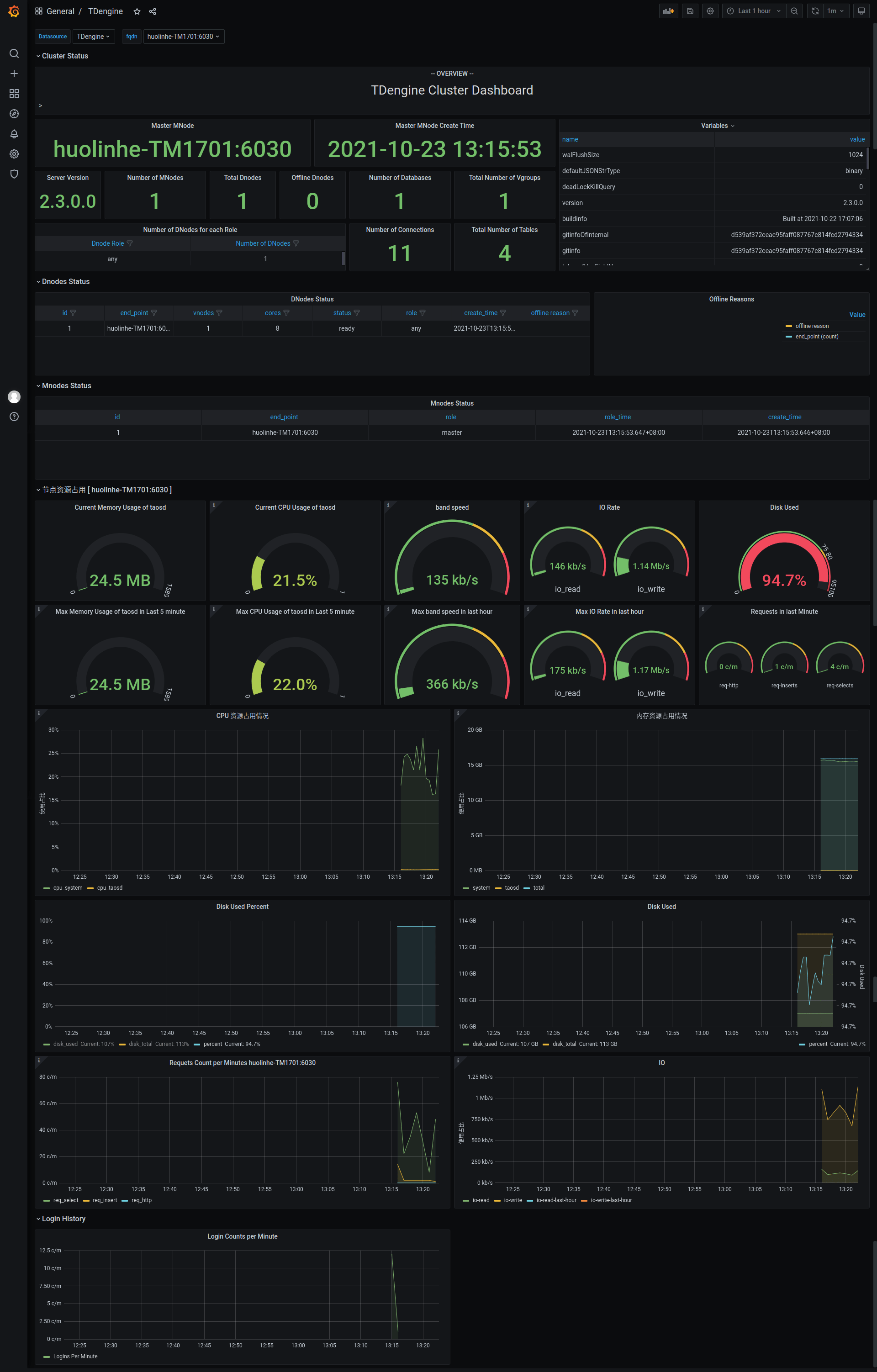Toggle io-write series in IO legend
877x1372 pixels.
(x=512, y=1200)
